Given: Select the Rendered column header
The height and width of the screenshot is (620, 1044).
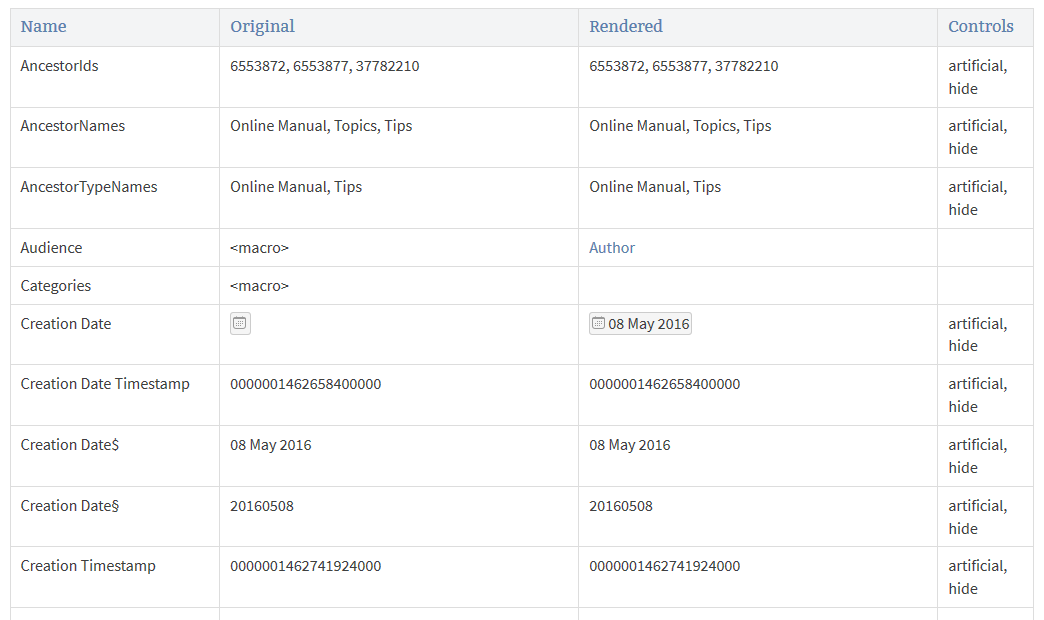Looking at the screenshot, I should 626,27.
